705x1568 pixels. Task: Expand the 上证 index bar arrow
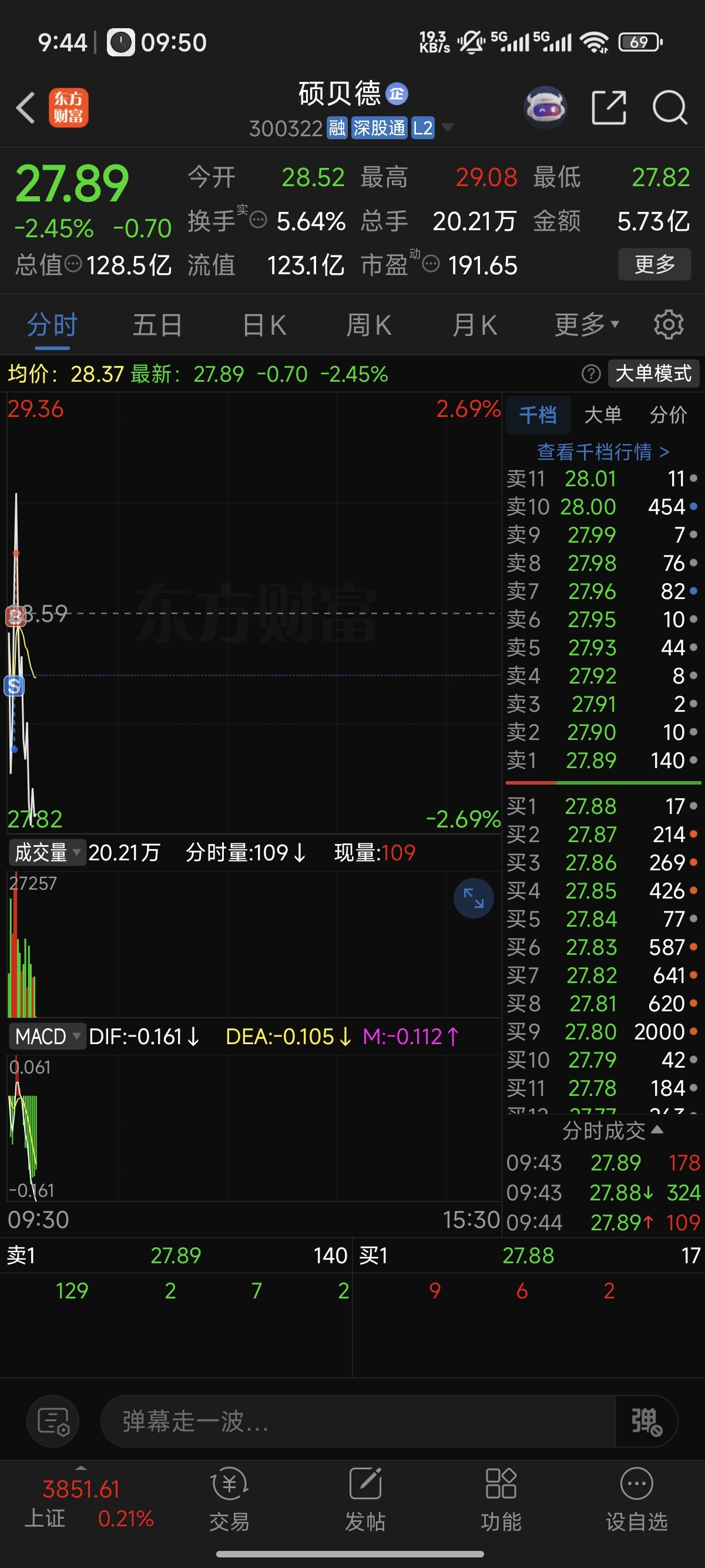(80, 1468)
